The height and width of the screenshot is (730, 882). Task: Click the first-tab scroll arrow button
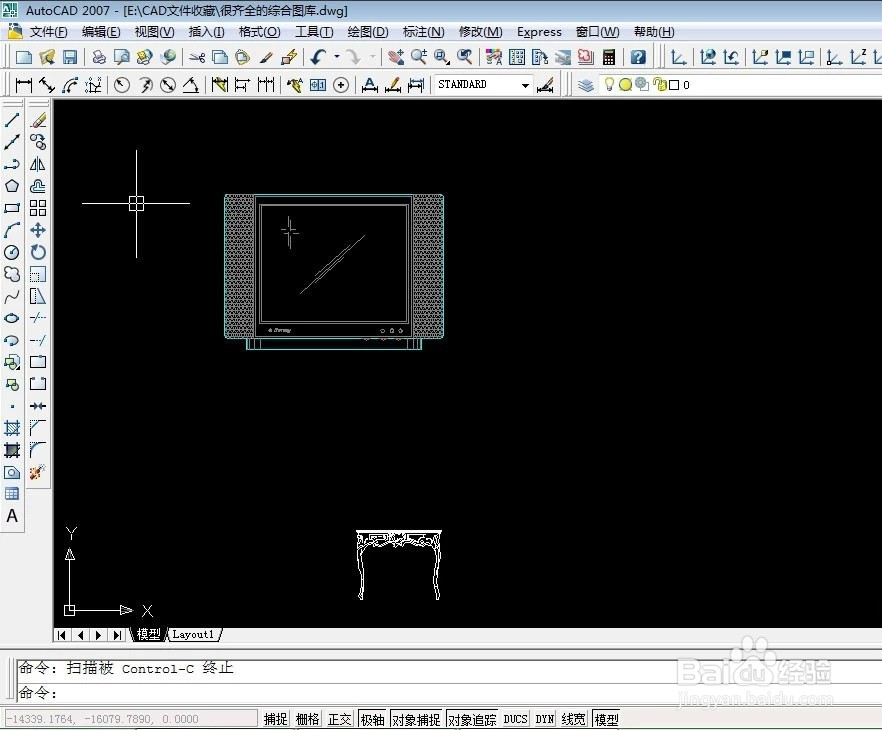[x=61, y=635]
